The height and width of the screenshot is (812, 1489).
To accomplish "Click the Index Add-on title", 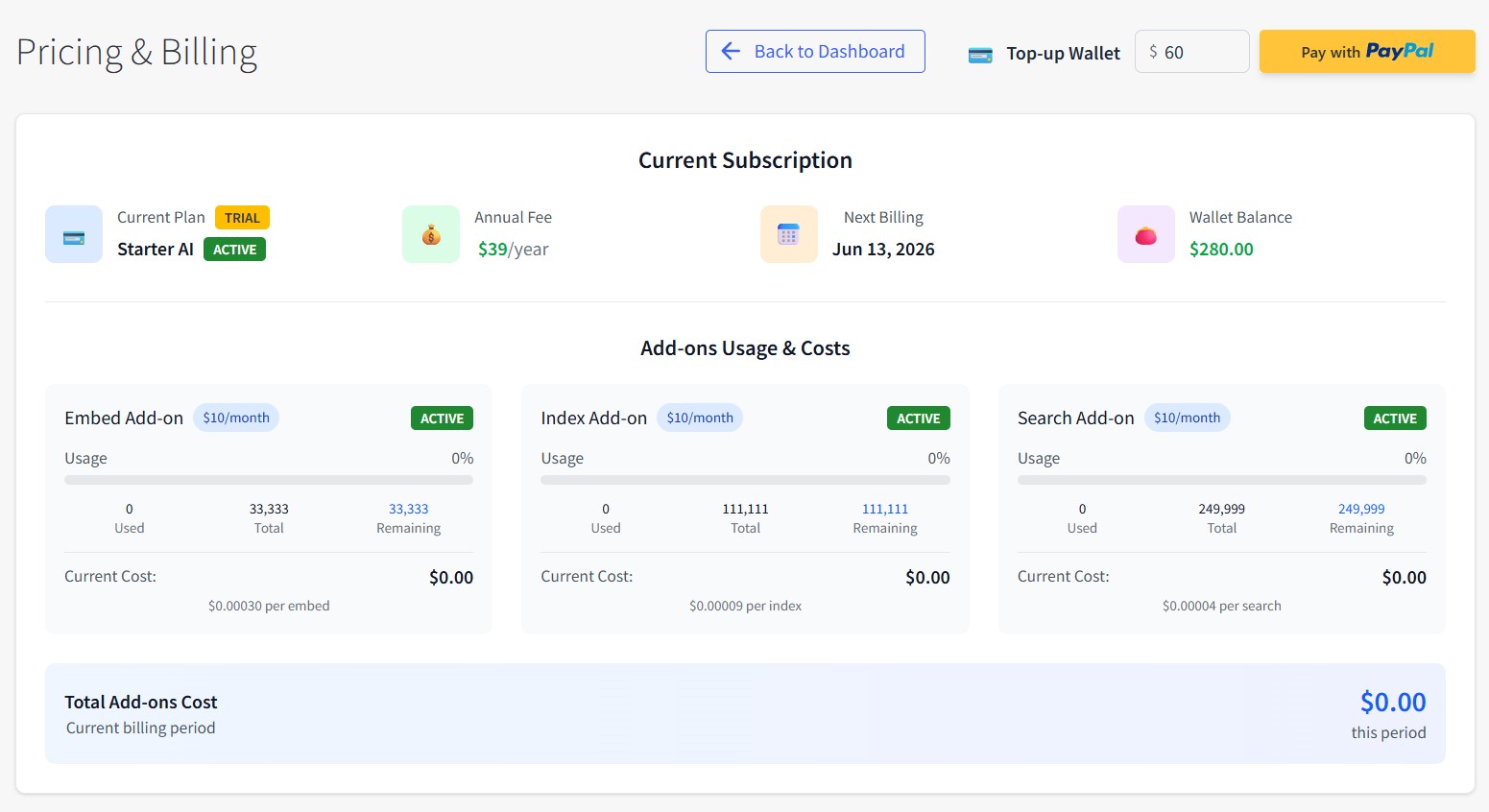I will pyautogui.click(x=594, y=418).
